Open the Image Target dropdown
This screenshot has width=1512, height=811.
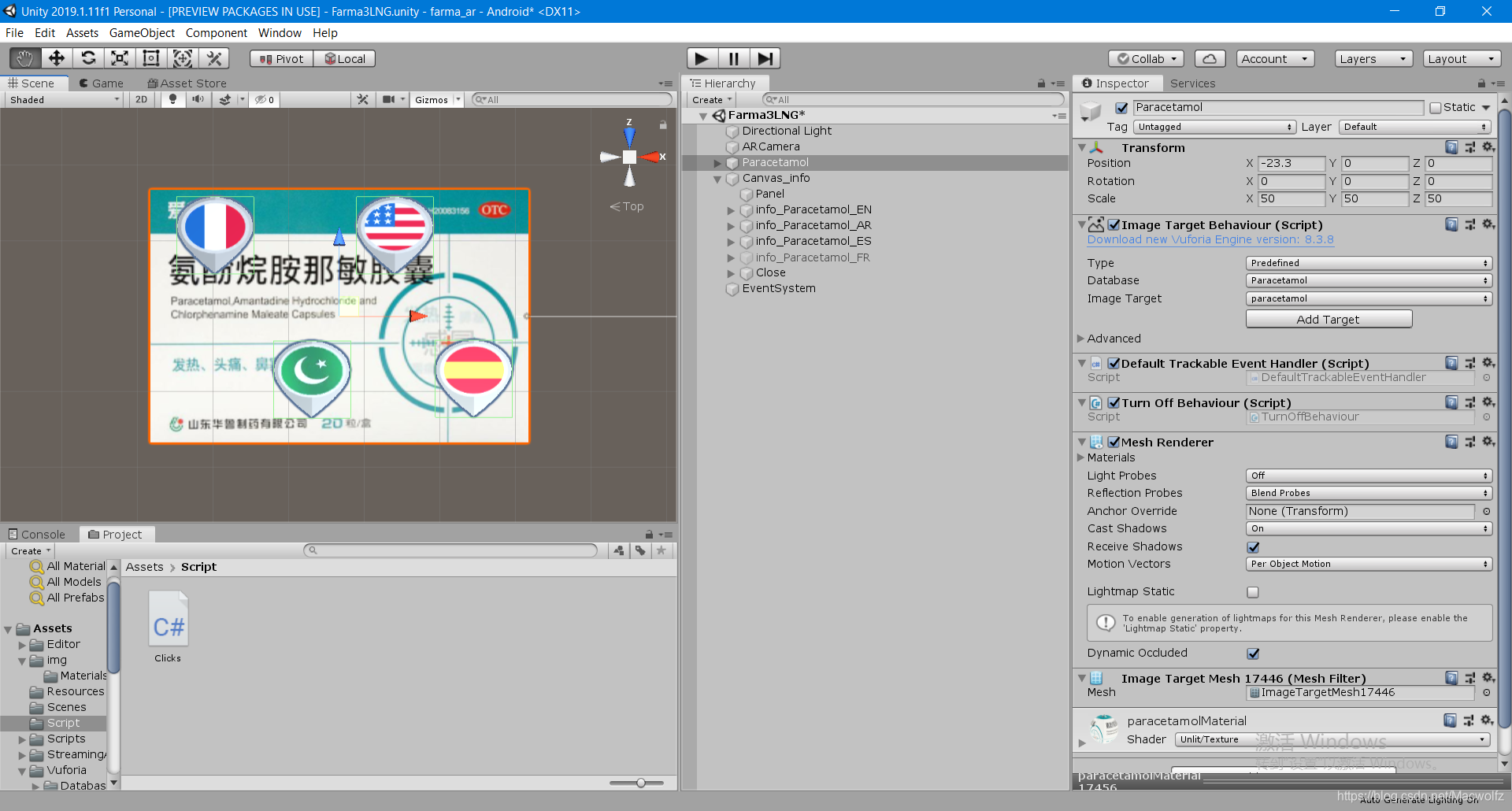pos(1369,298)
